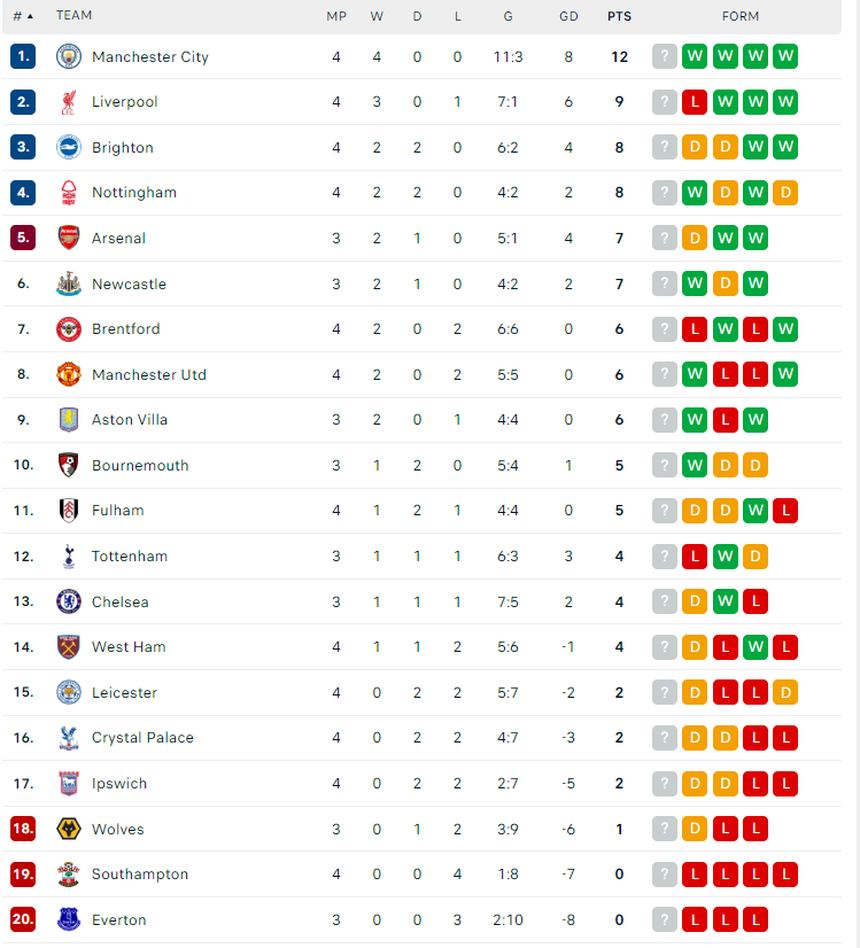This screenshot has width=860, height=948.
Task: Click the Chelsea club badge
Action: 68,602
